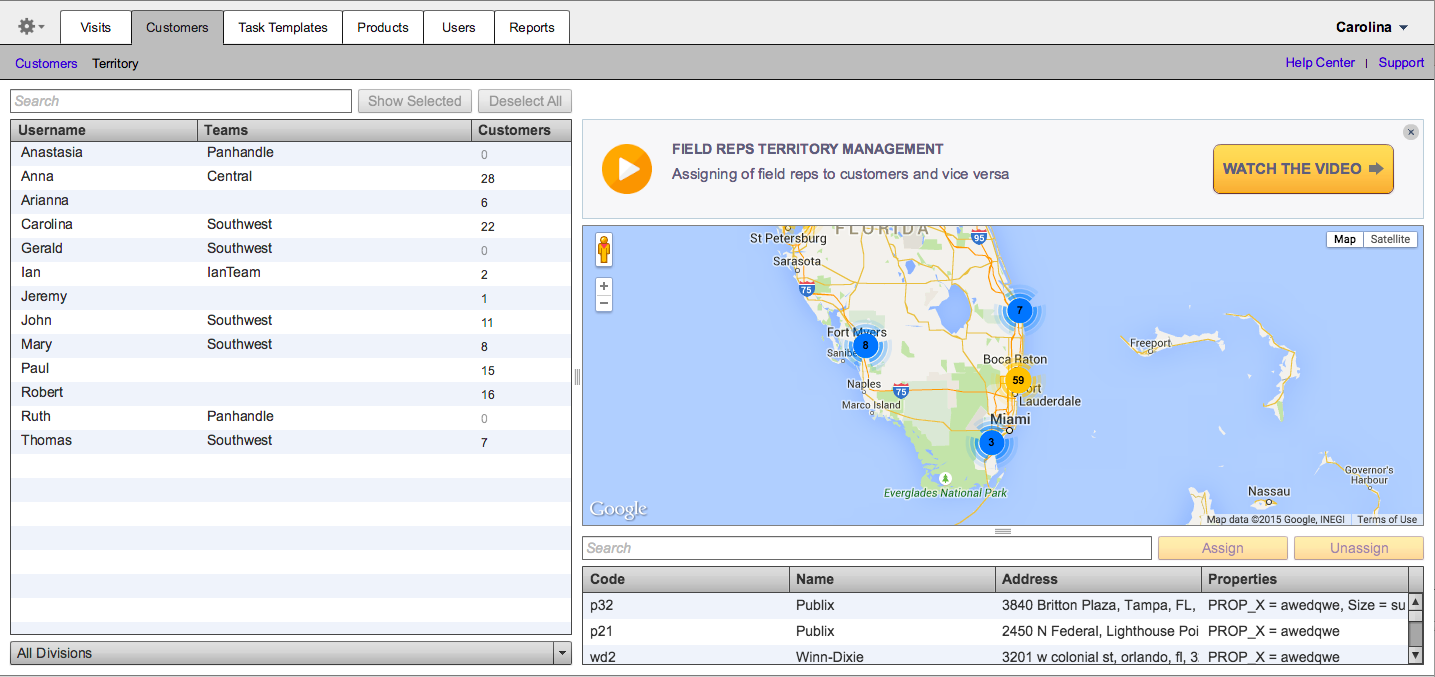The image size is (1435, 677).
Task: Click the yellow cluster marker 59
Action: pyautogui.click(x=1018, y=380)
